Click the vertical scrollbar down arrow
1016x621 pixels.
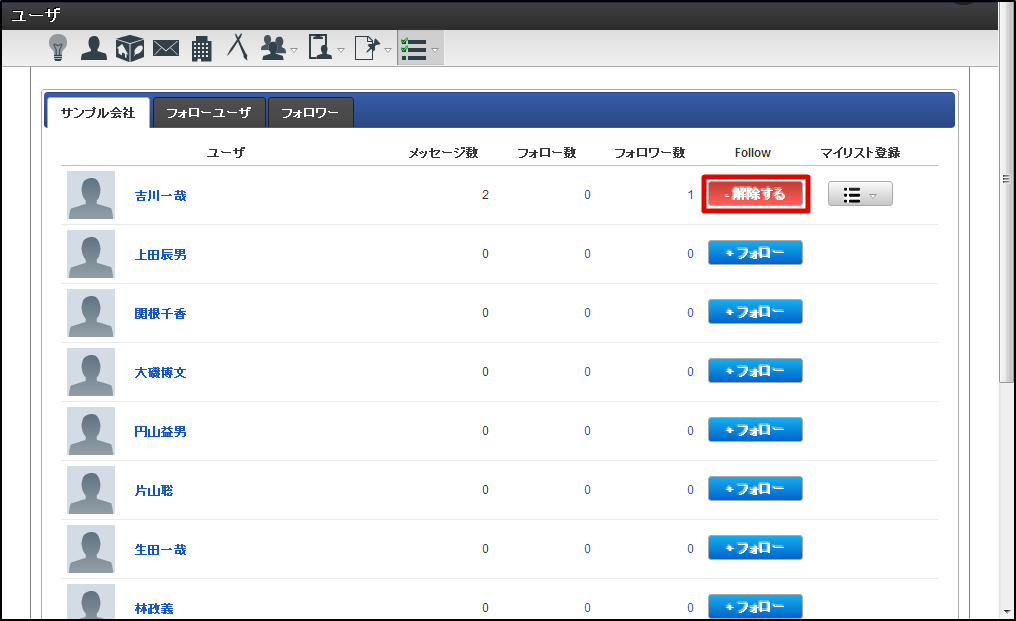coord(1006,610)
